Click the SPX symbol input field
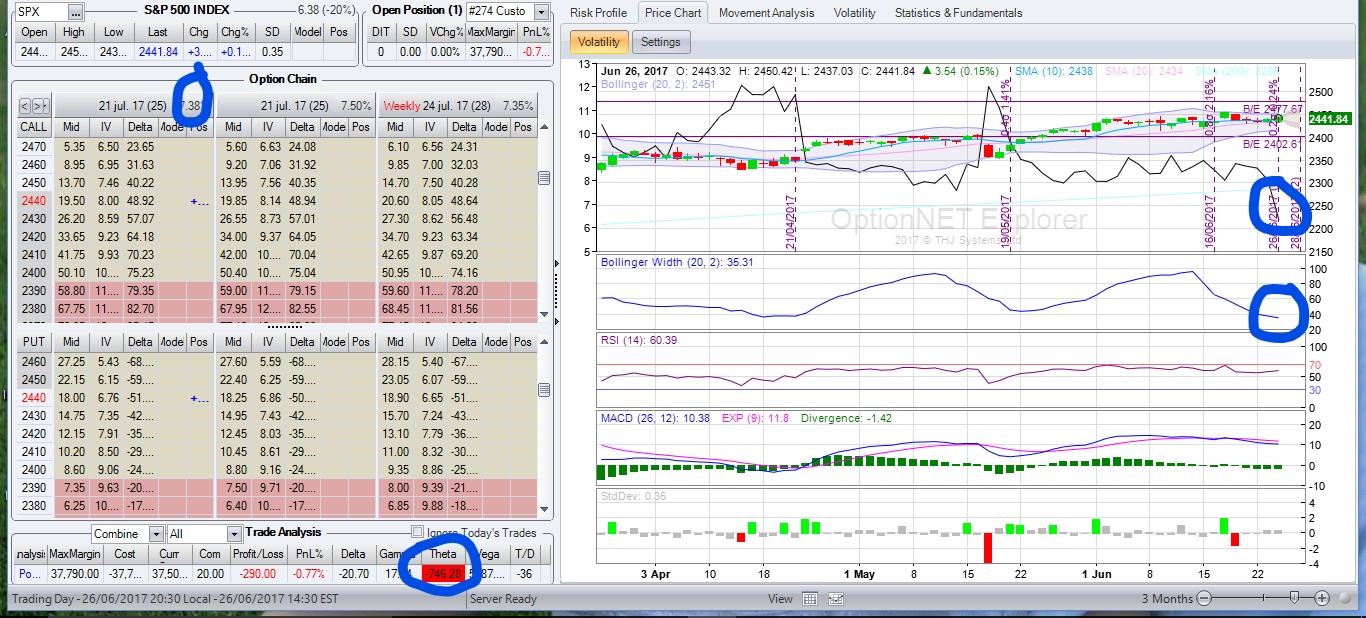Viewport: 1366px width, 618px height. [x=39, y=12]
